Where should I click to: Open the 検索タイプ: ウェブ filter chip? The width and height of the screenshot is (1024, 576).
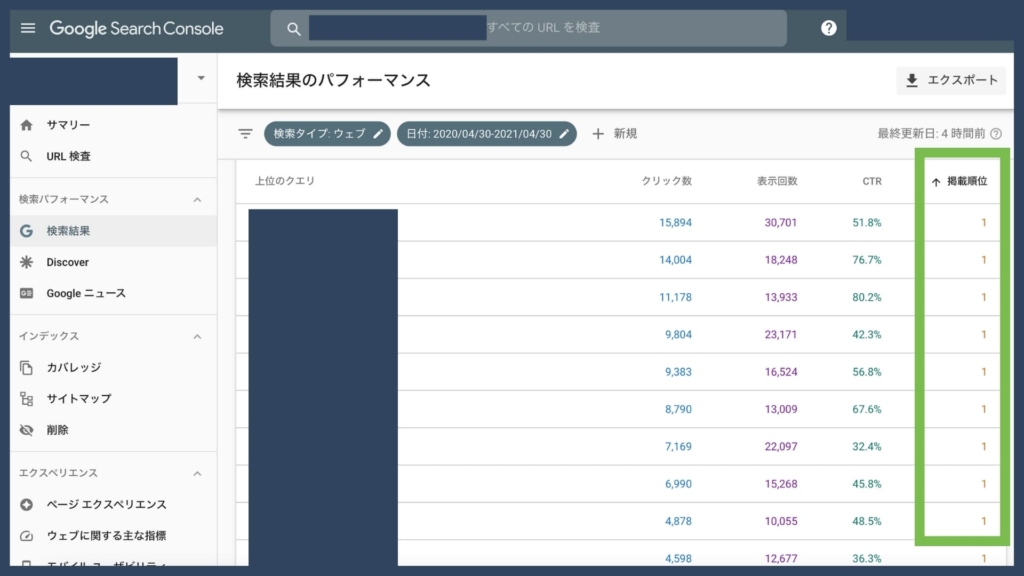pos(327,134)
